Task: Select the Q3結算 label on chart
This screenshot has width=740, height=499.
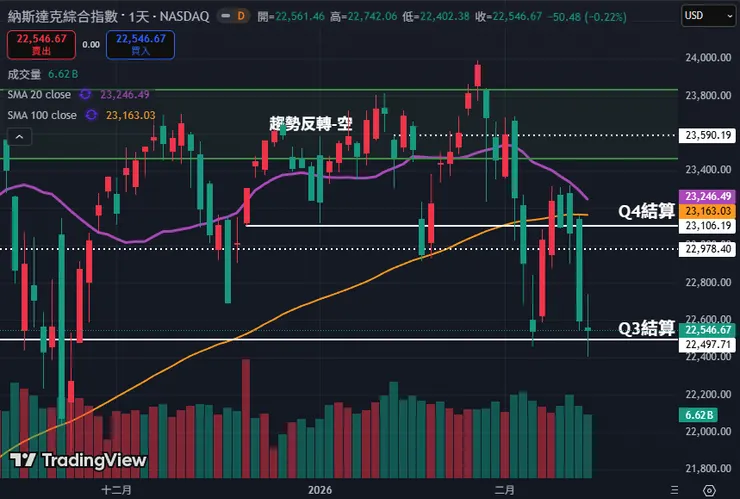Action: (x=647, y=328)
